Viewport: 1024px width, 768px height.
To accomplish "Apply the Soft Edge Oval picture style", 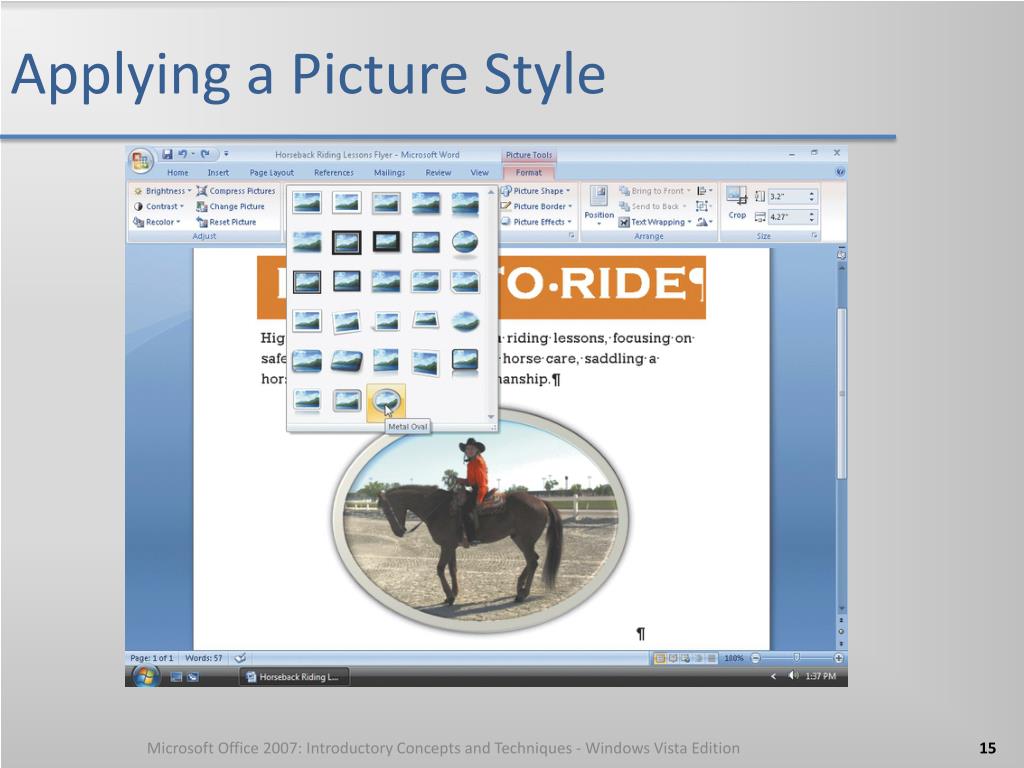I will (464, 321).
